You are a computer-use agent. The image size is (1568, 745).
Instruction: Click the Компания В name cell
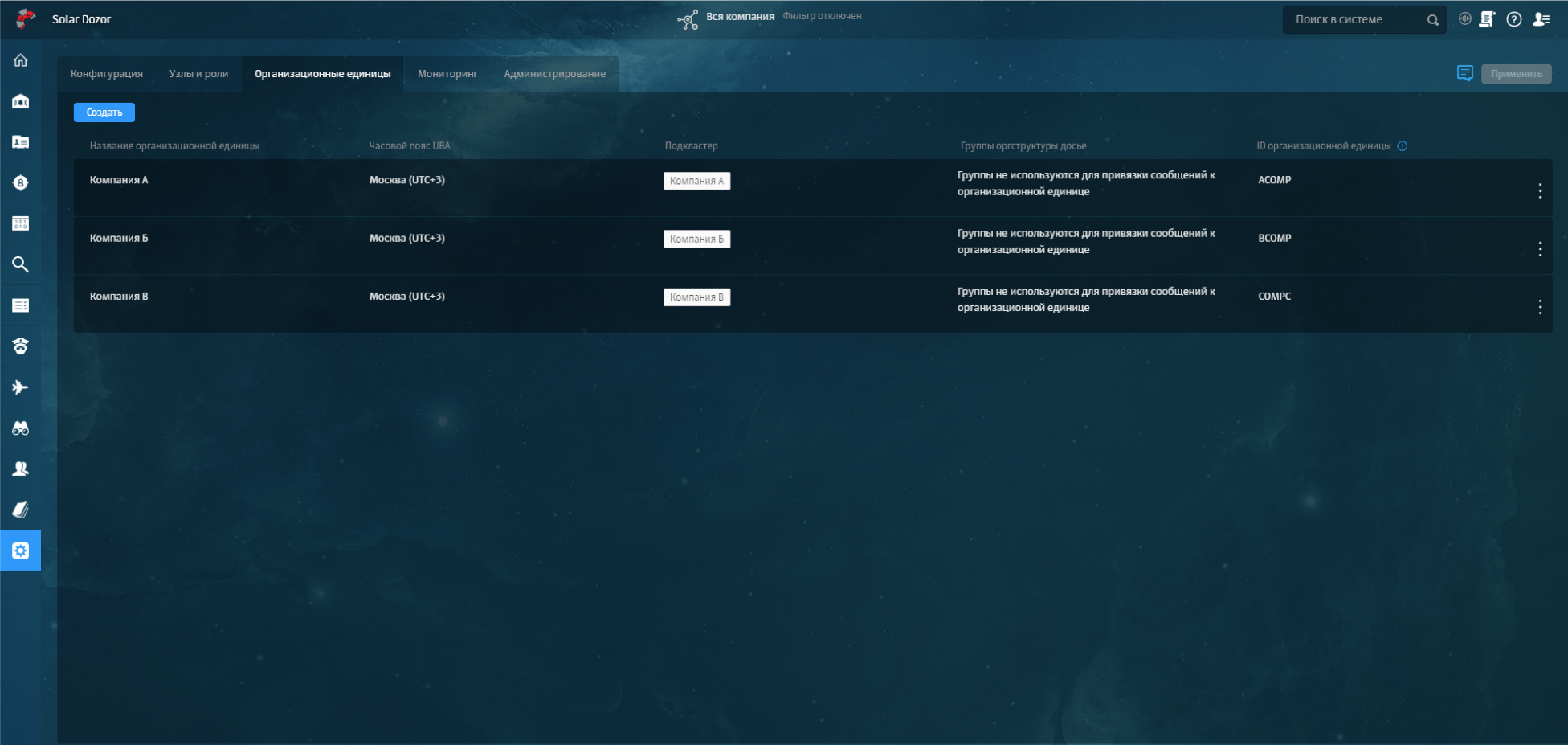click(x=119, y=296)
